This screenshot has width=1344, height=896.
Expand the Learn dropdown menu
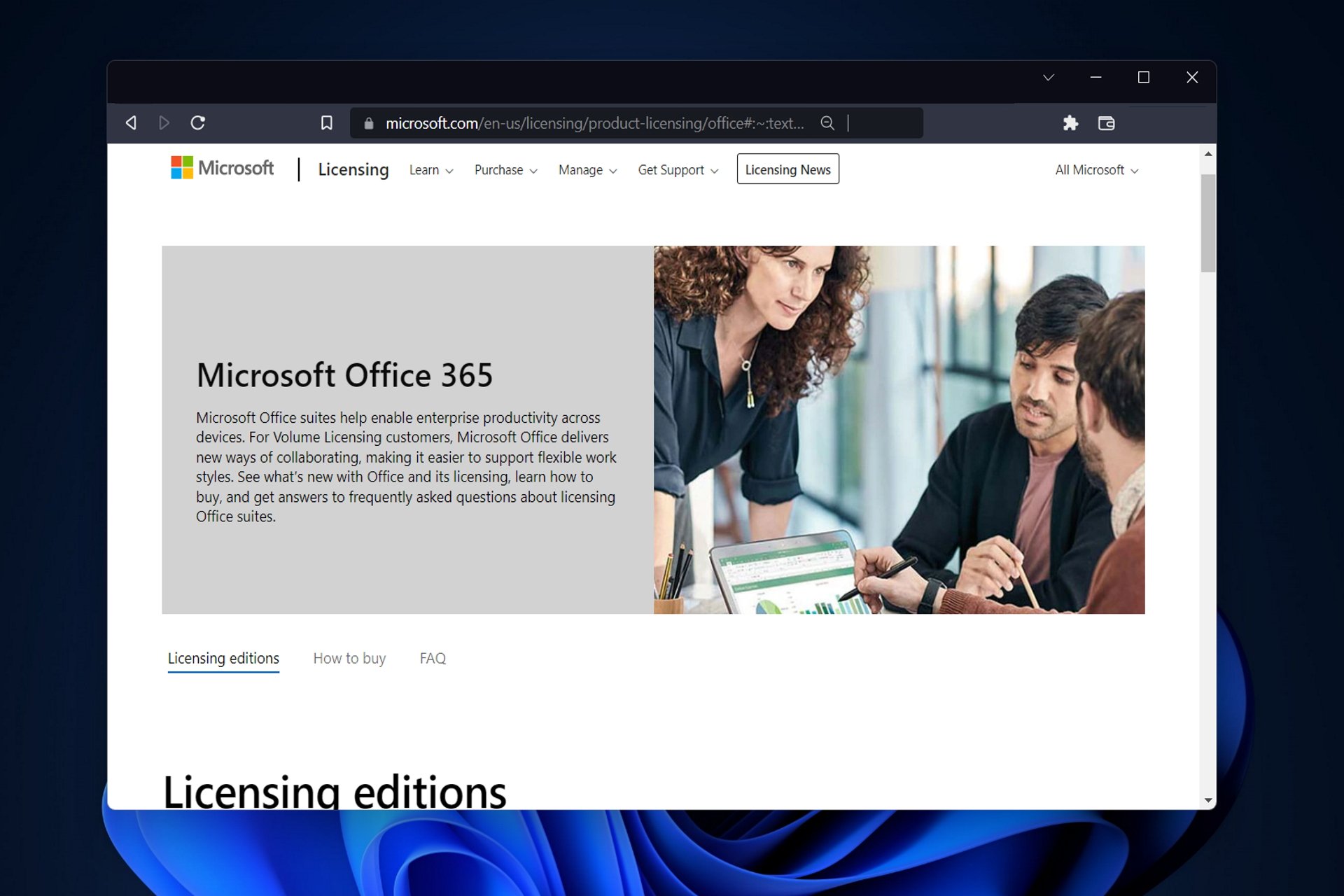coord(431,170)
